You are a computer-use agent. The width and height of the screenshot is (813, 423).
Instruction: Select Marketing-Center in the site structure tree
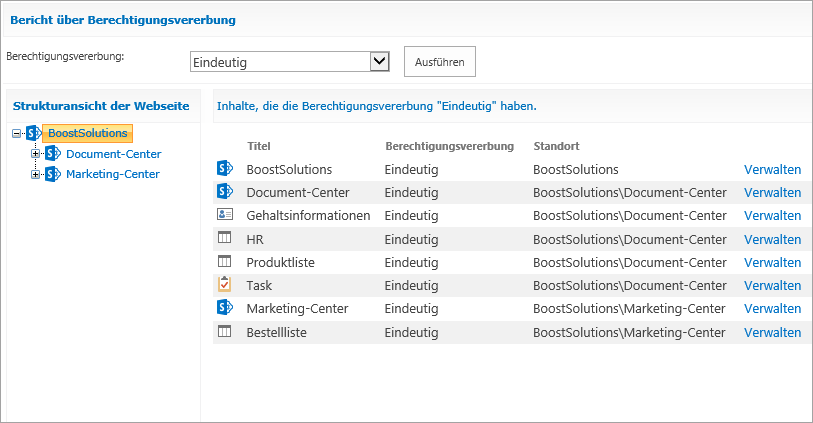coord(113,174)
